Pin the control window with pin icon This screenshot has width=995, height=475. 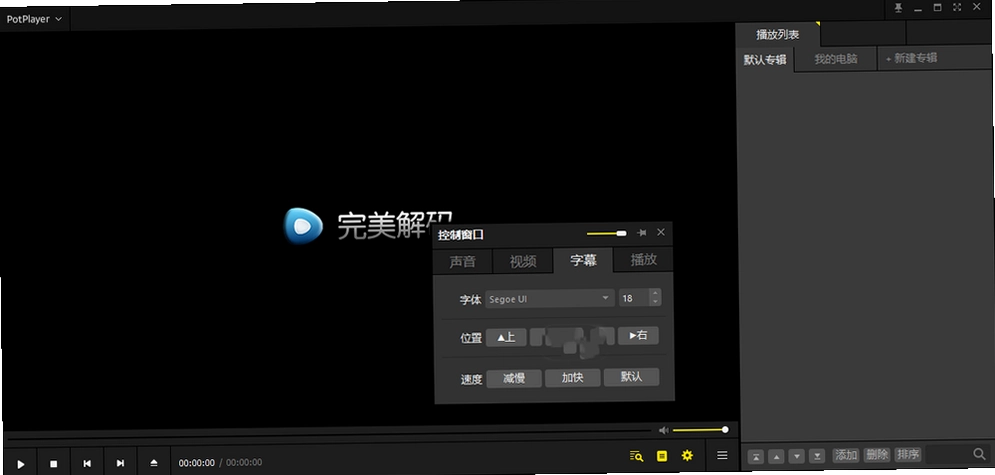642,233
